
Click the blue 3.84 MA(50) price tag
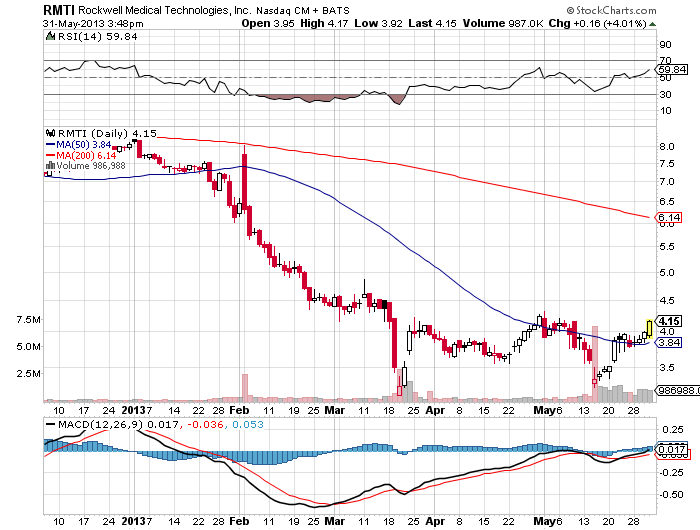[x=669, y=342]
